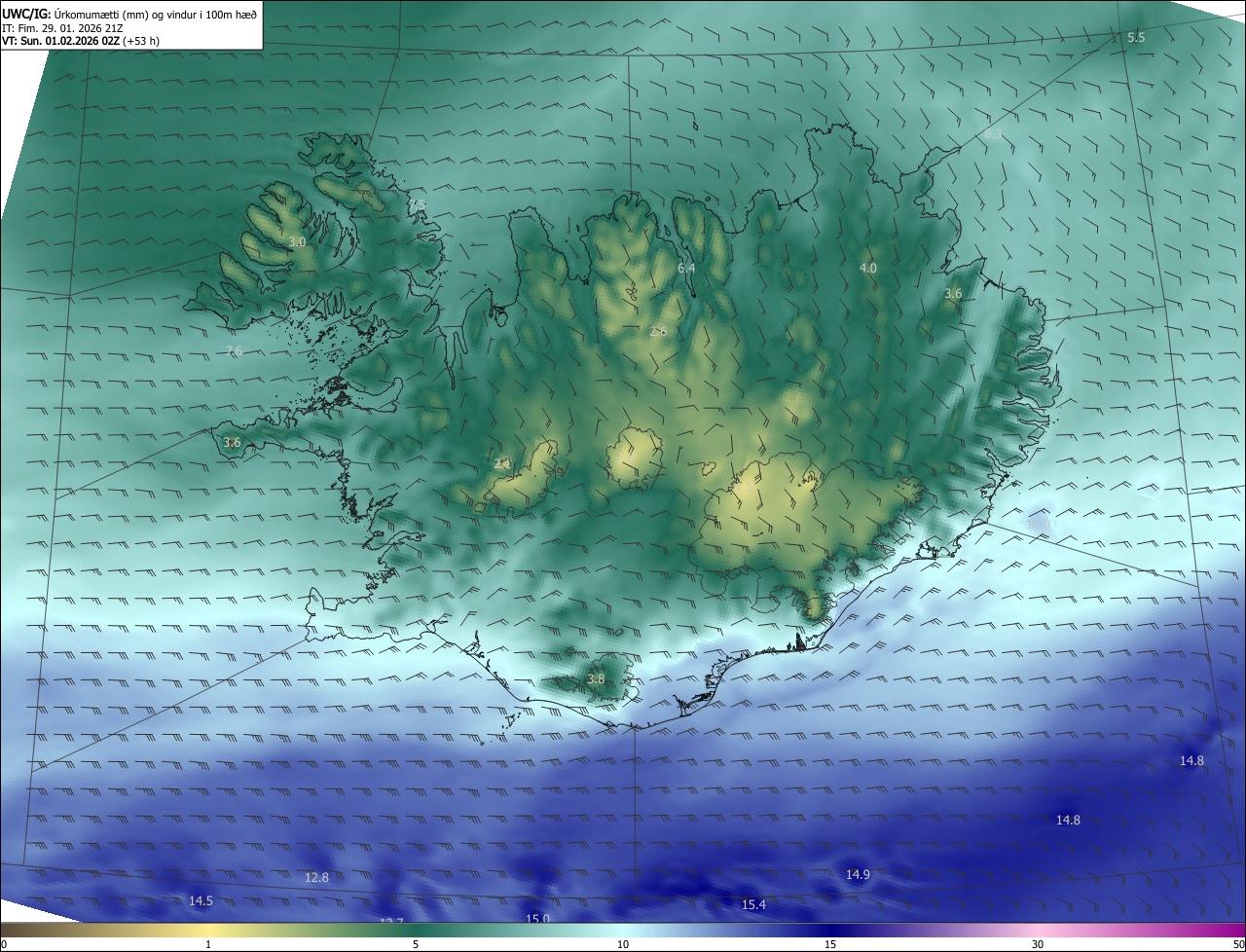Click the 10 tick on the color scale
This screenshot has width=1246, height=952.
coord(623,945)
